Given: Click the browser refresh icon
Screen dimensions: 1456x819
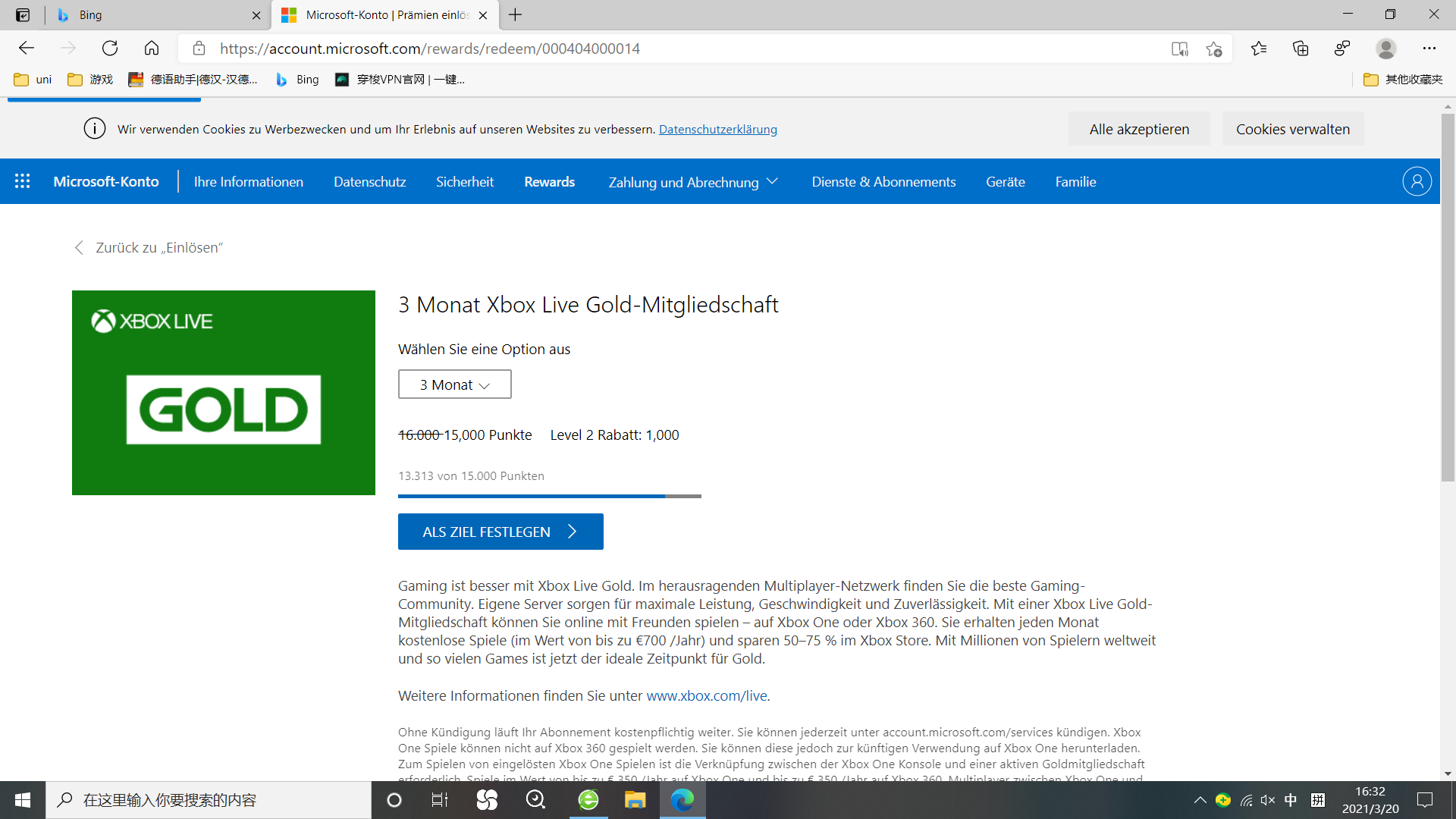Looking at the screenshot, I should coord(110,49).
